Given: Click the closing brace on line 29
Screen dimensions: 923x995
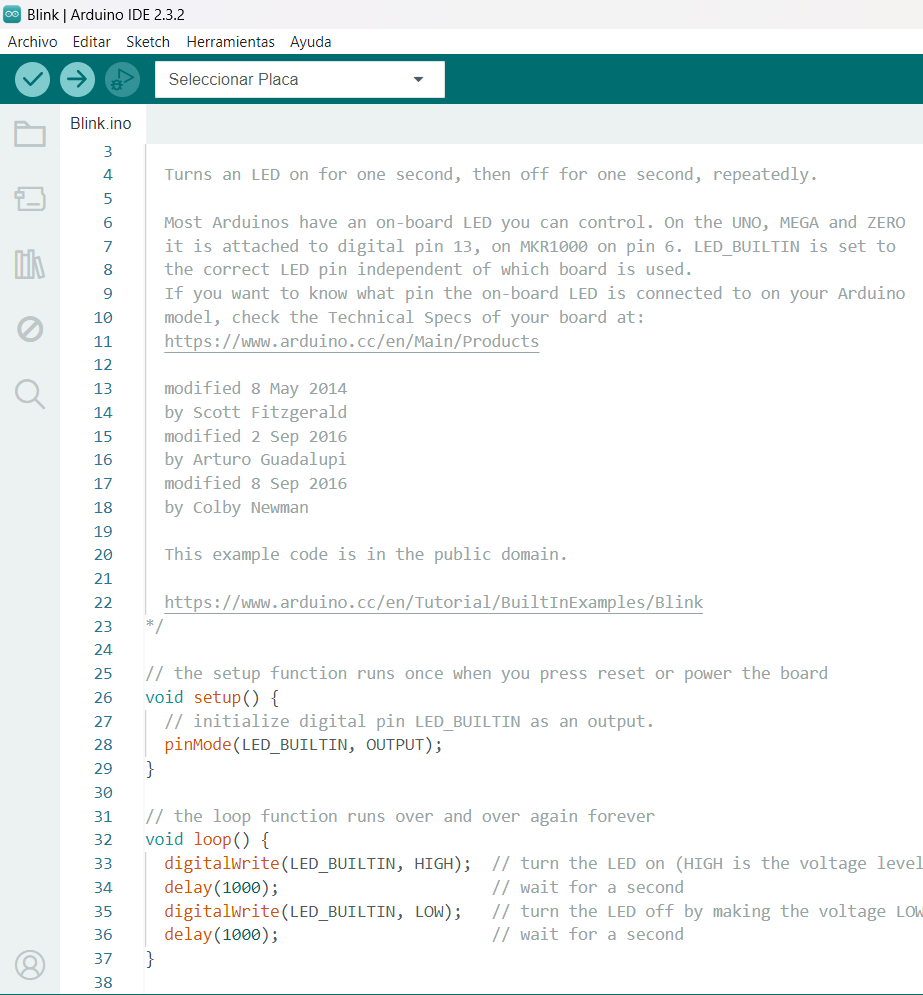Looking at the screenshot, I should (150, 768).
